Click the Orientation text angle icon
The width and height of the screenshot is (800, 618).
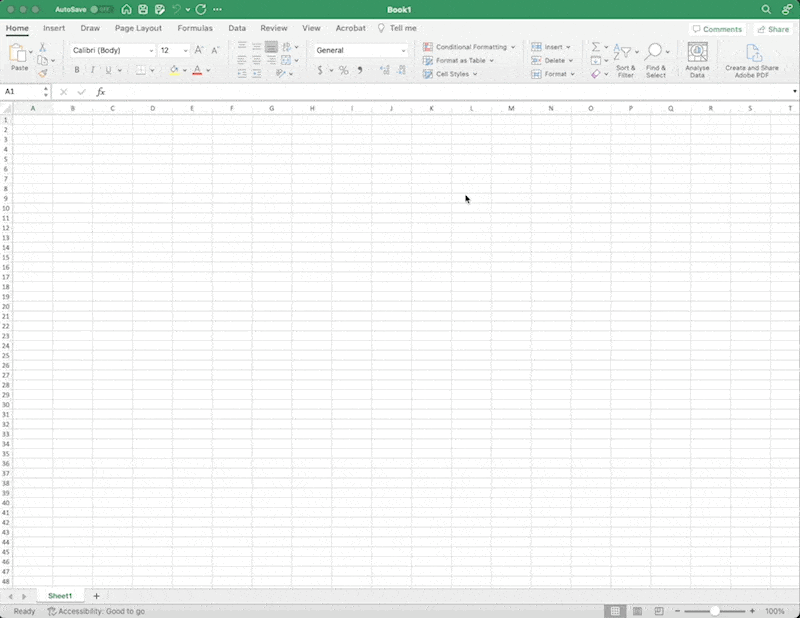[281, 73]
